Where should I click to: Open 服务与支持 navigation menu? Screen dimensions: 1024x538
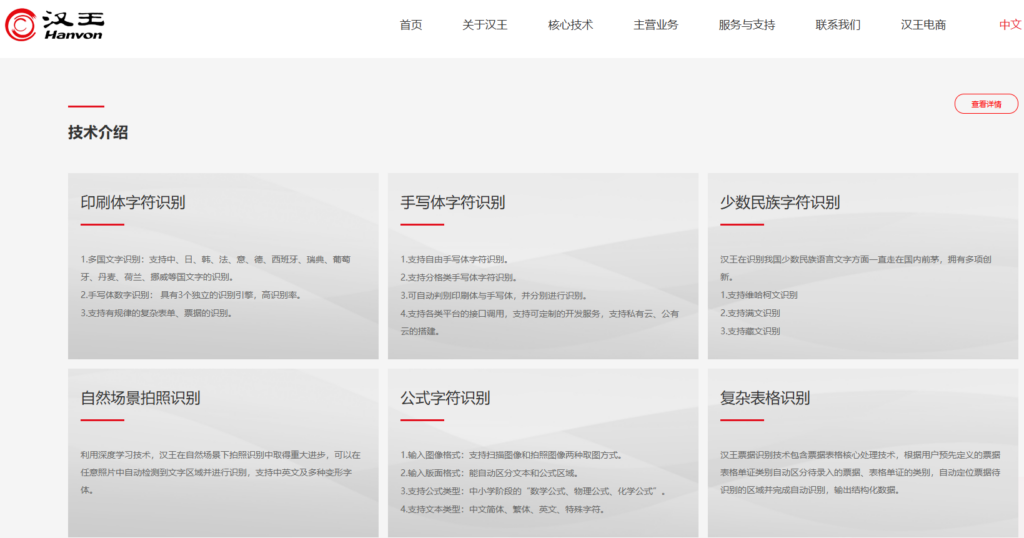pos(746,25)
